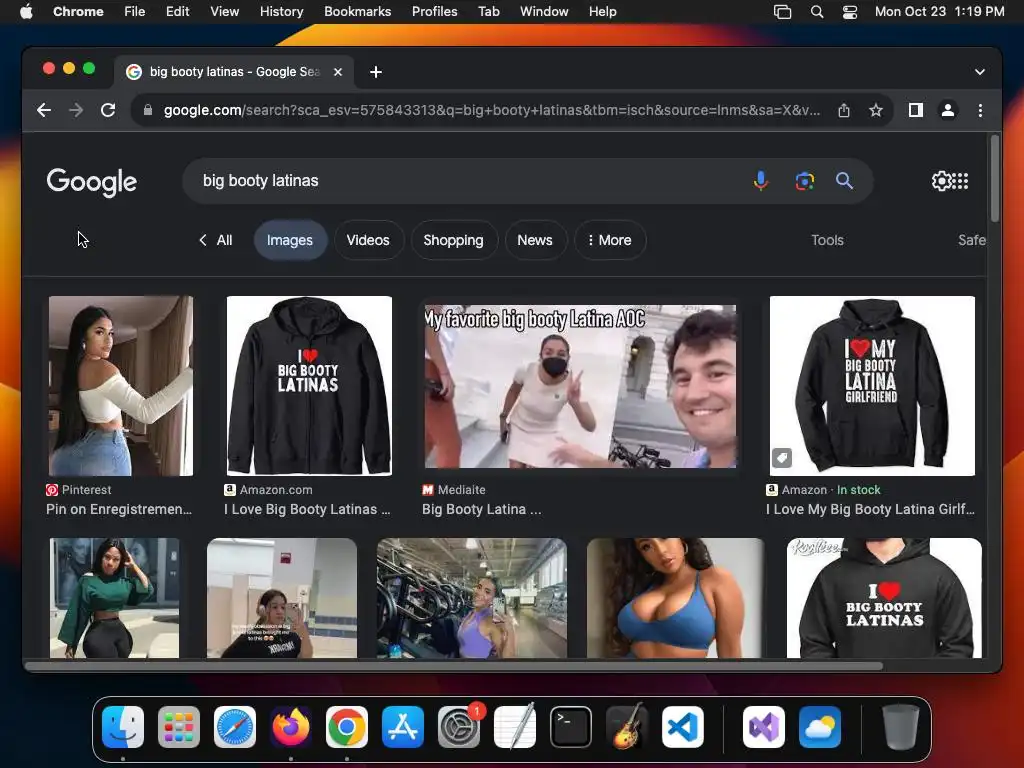
Task: Open the Trash in the Dock
Action: (x=901, y=727)
